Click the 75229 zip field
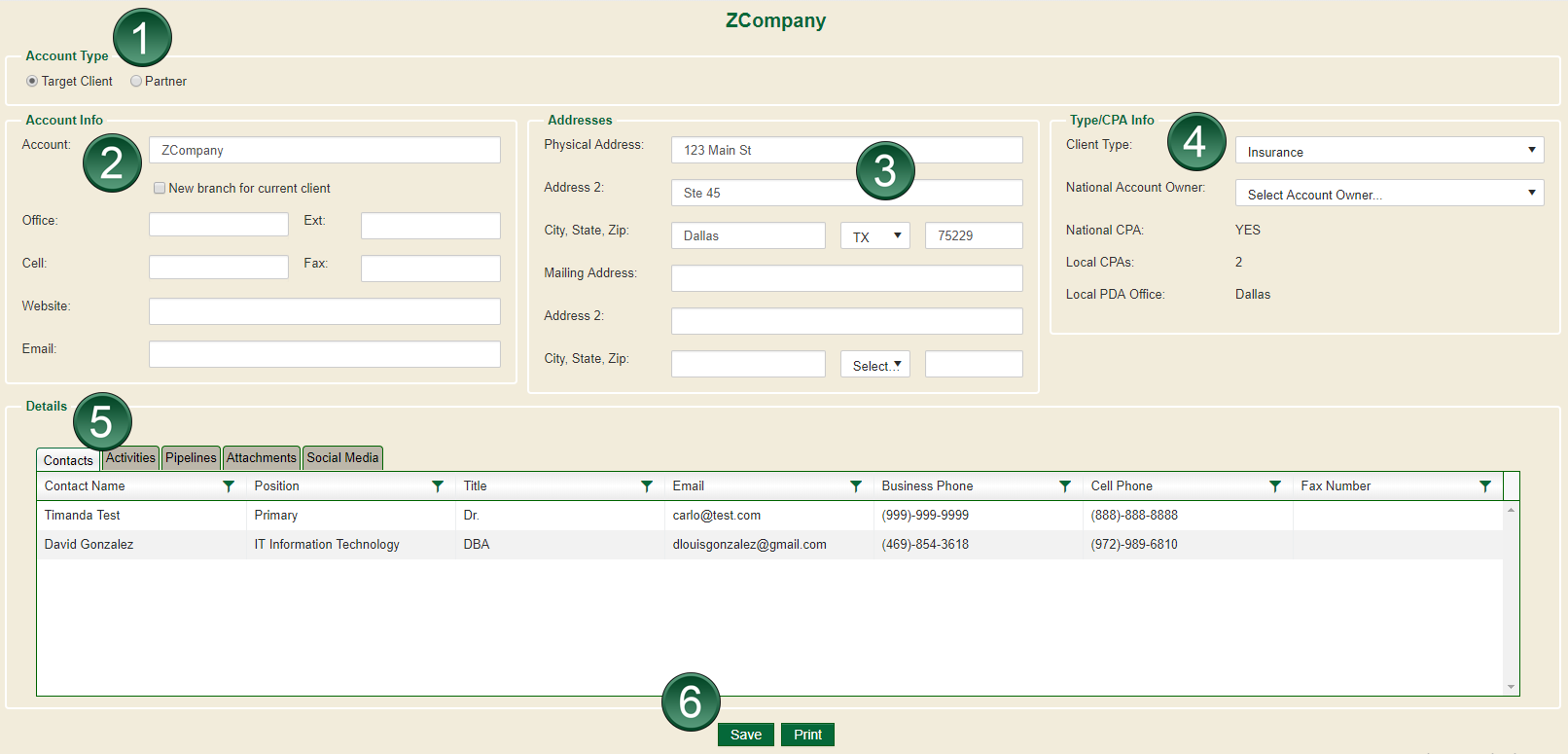 point(974,235)
